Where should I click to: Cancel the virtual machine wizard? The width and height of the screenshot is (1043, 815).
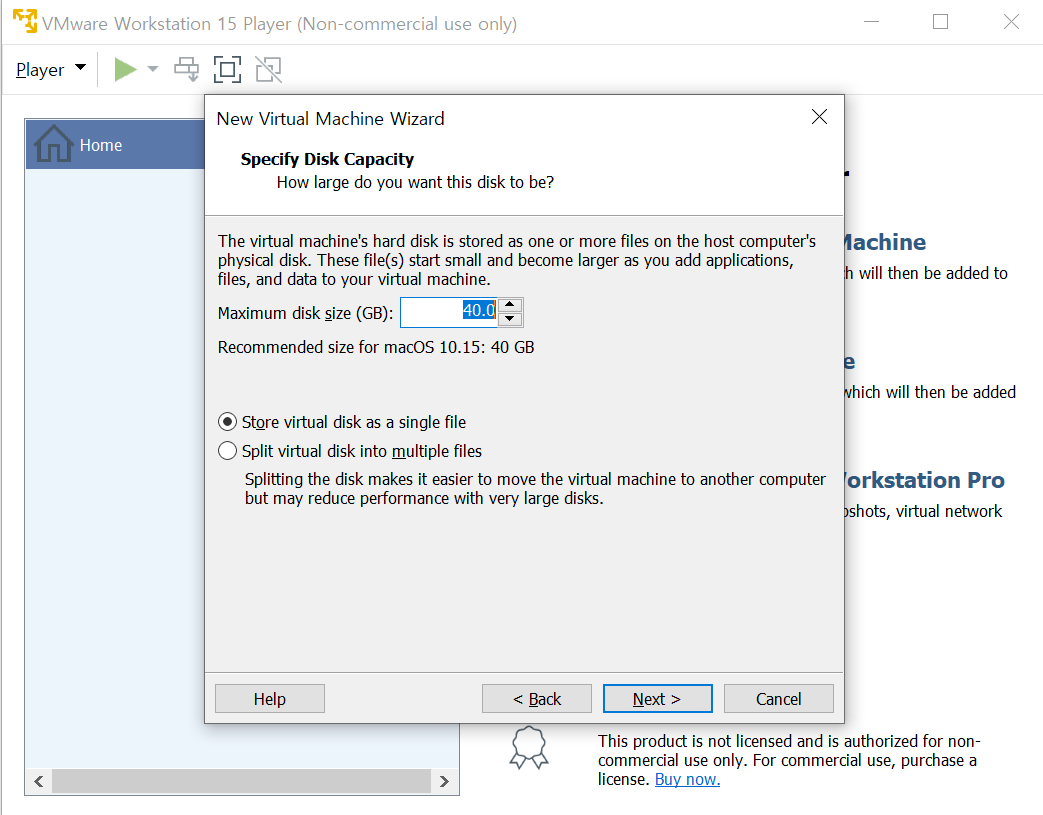tap(778, 699)
